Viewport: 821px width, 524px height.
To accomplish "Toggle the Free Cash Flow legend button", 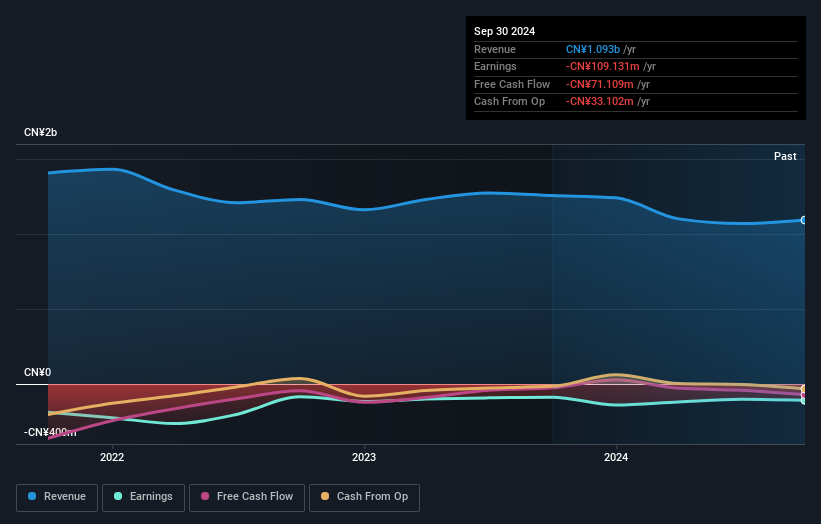I will click(x=247, y=497).
